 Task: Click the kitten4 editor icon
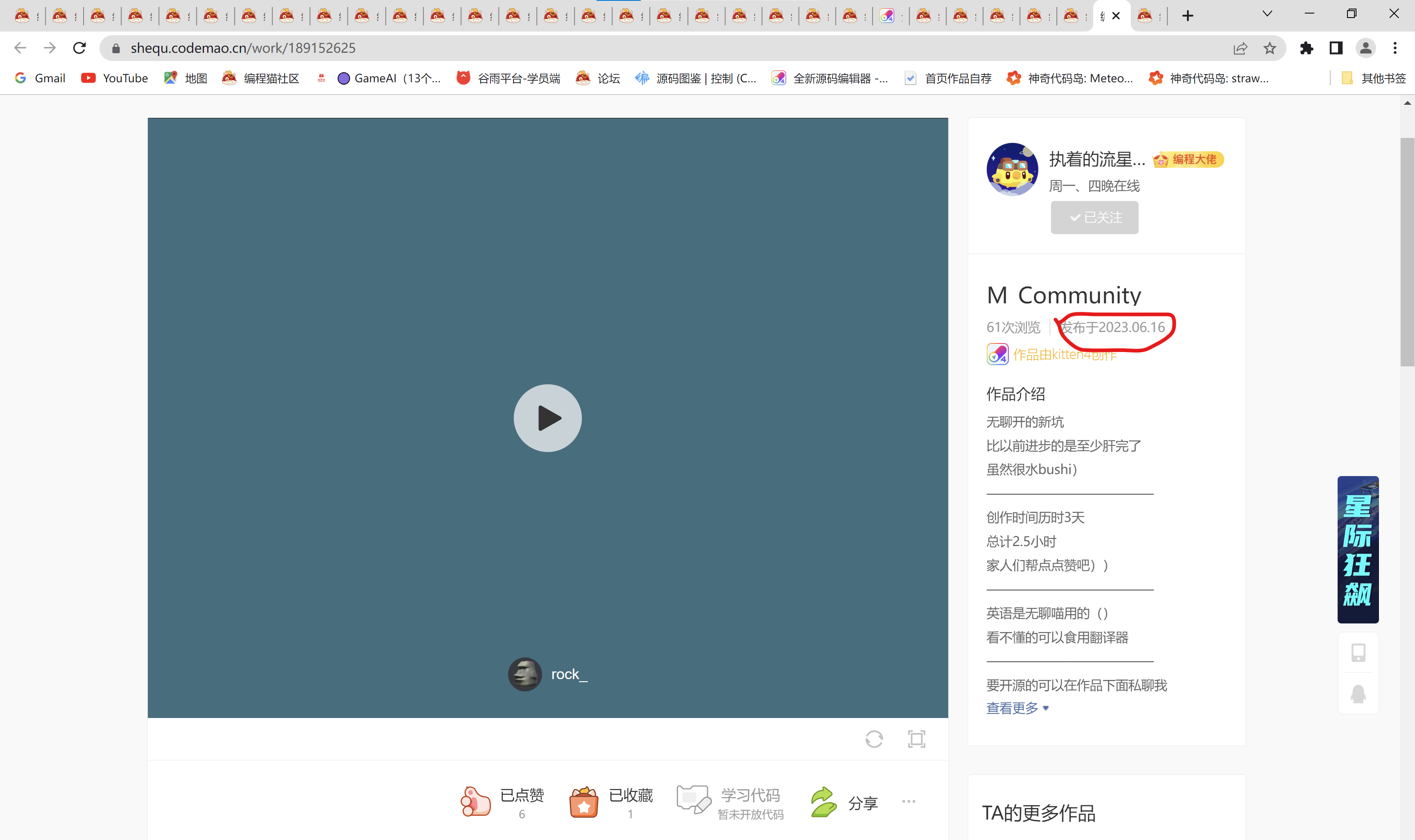click(x=997, y=355)
